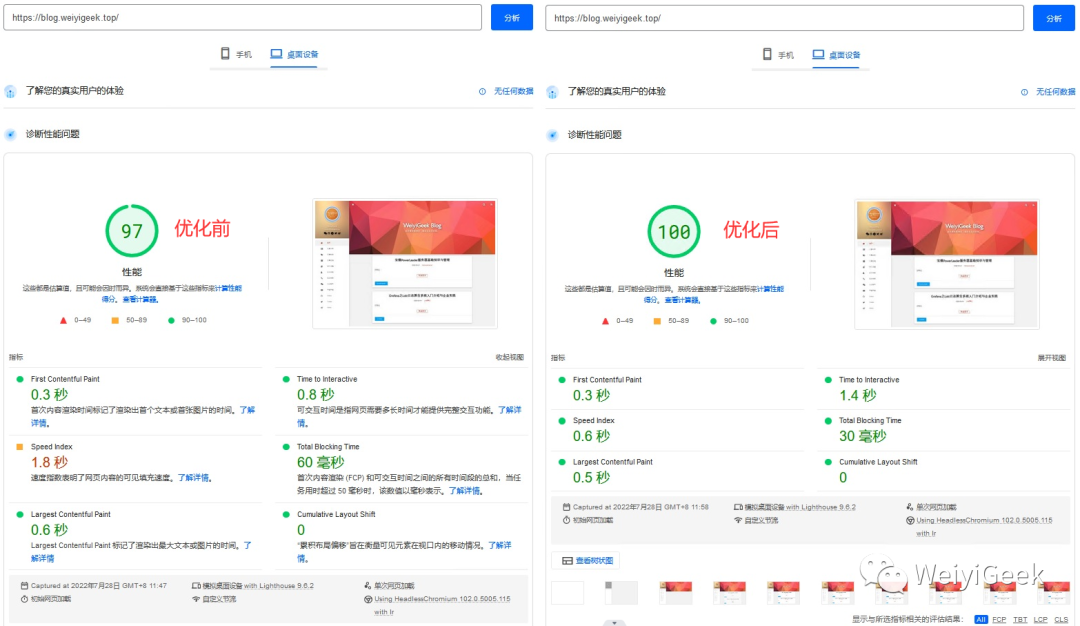Image resolution: width=1080 pixels, height=626 pixels.
Task: Expand metrics with 展开视图
Action: pyautogui.click(x=1052, y=357)
